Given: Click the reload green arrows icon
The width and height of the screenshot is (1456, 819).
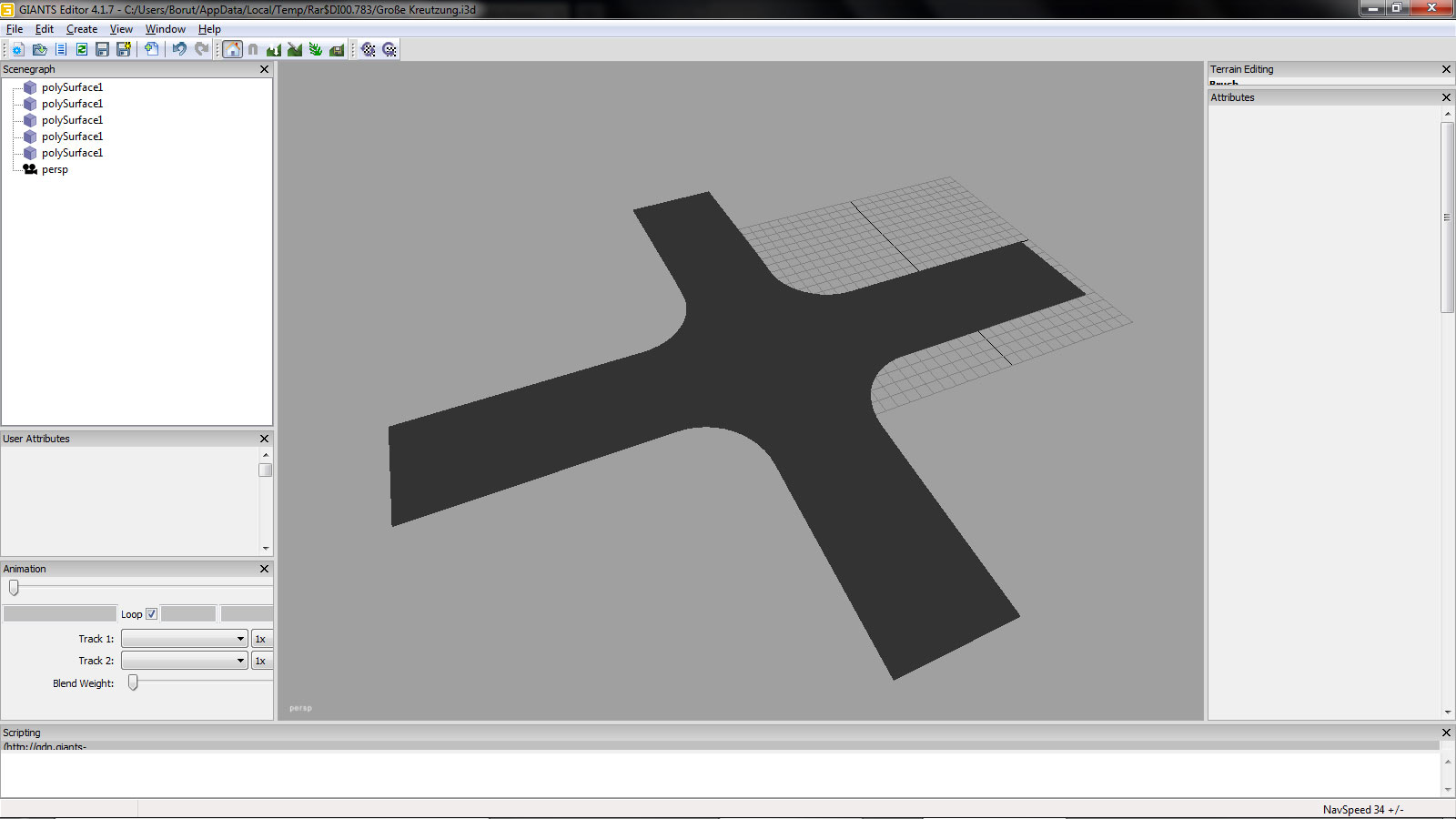Looking at the screenshot, I should [82, 49].
